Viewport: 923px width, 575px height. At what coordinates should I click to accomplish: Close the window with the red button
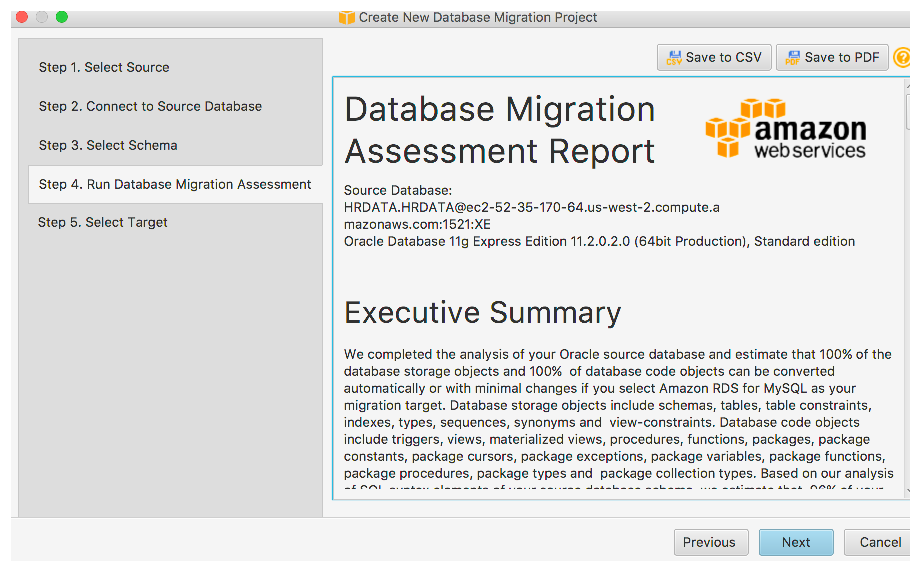(x=22, y=17)
